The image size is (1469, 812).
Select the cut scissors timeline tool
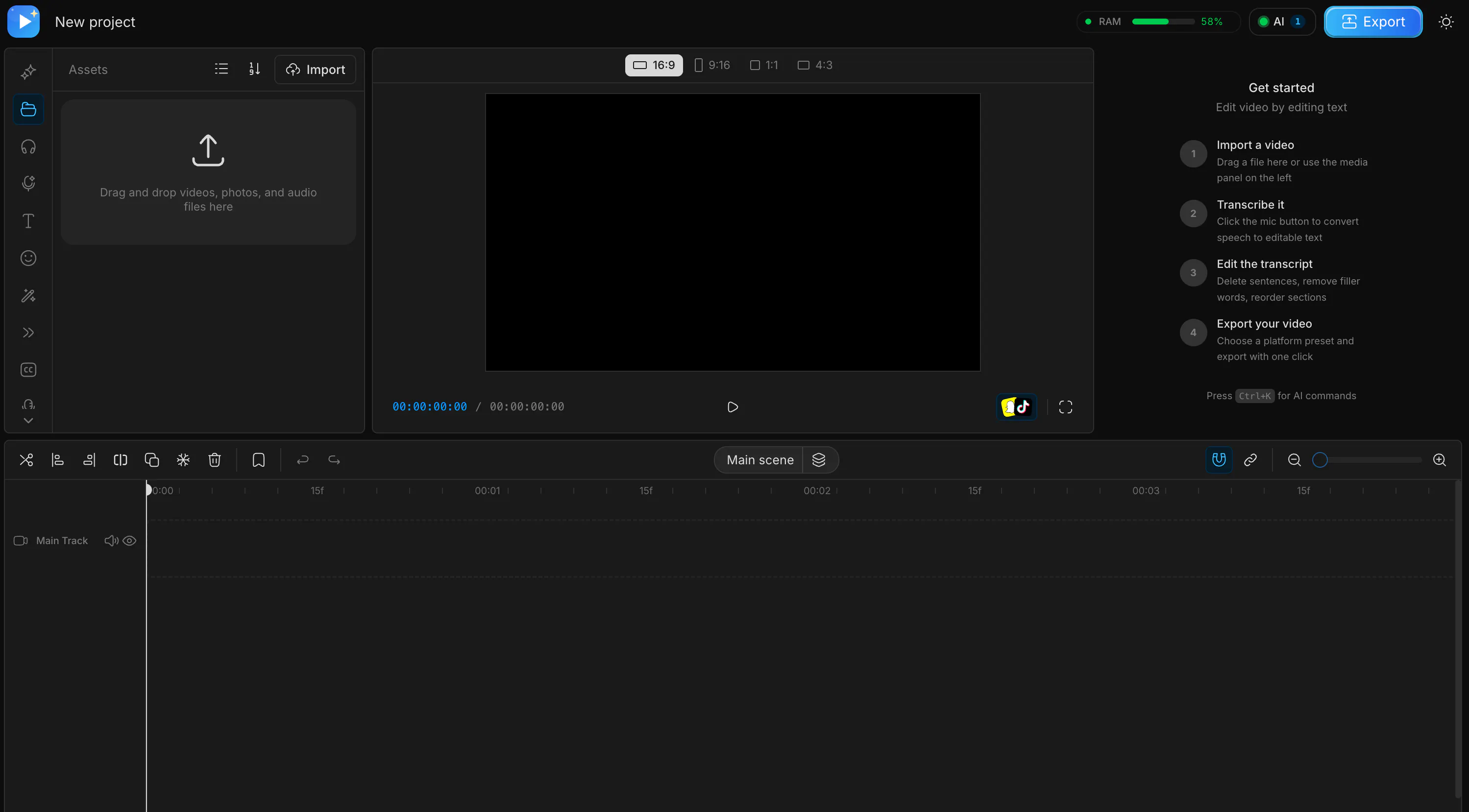pyautogui.click(x=26, y=460)
